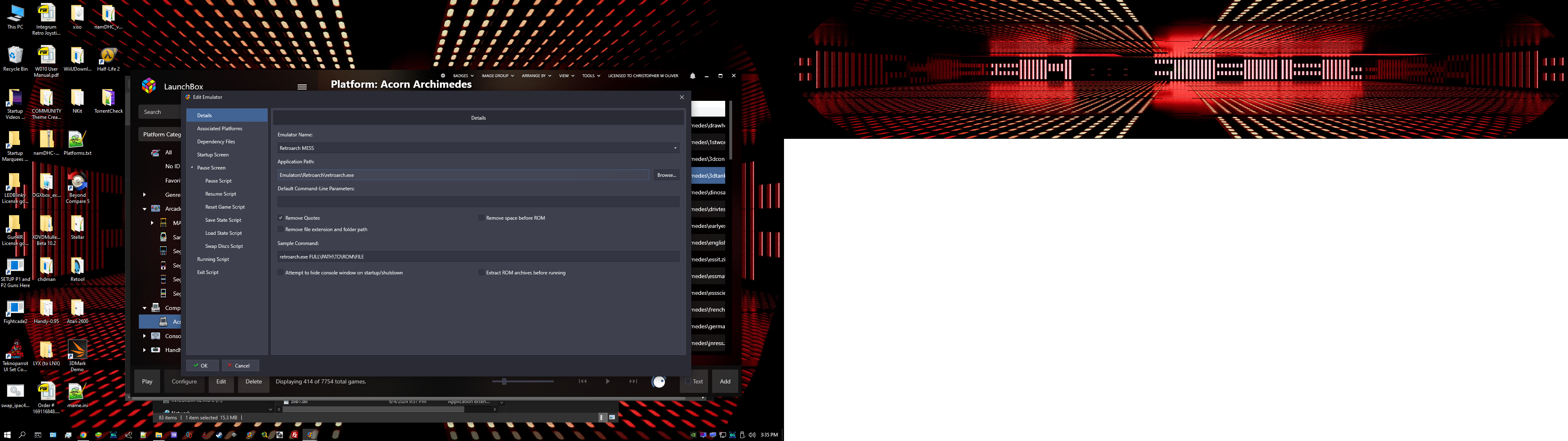Enable Remove file extension and folder path
Image resolution: width=1568 pixels, height=441 pixels.
[x=281, y=229]
